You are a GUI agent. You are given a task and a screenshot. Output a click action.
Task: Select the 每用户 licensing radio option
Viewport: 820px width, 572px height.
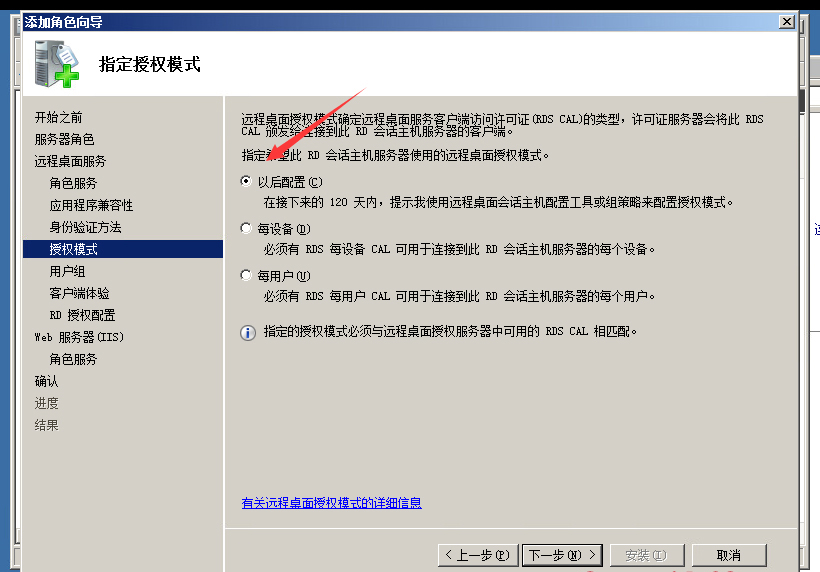pos(246,275)
